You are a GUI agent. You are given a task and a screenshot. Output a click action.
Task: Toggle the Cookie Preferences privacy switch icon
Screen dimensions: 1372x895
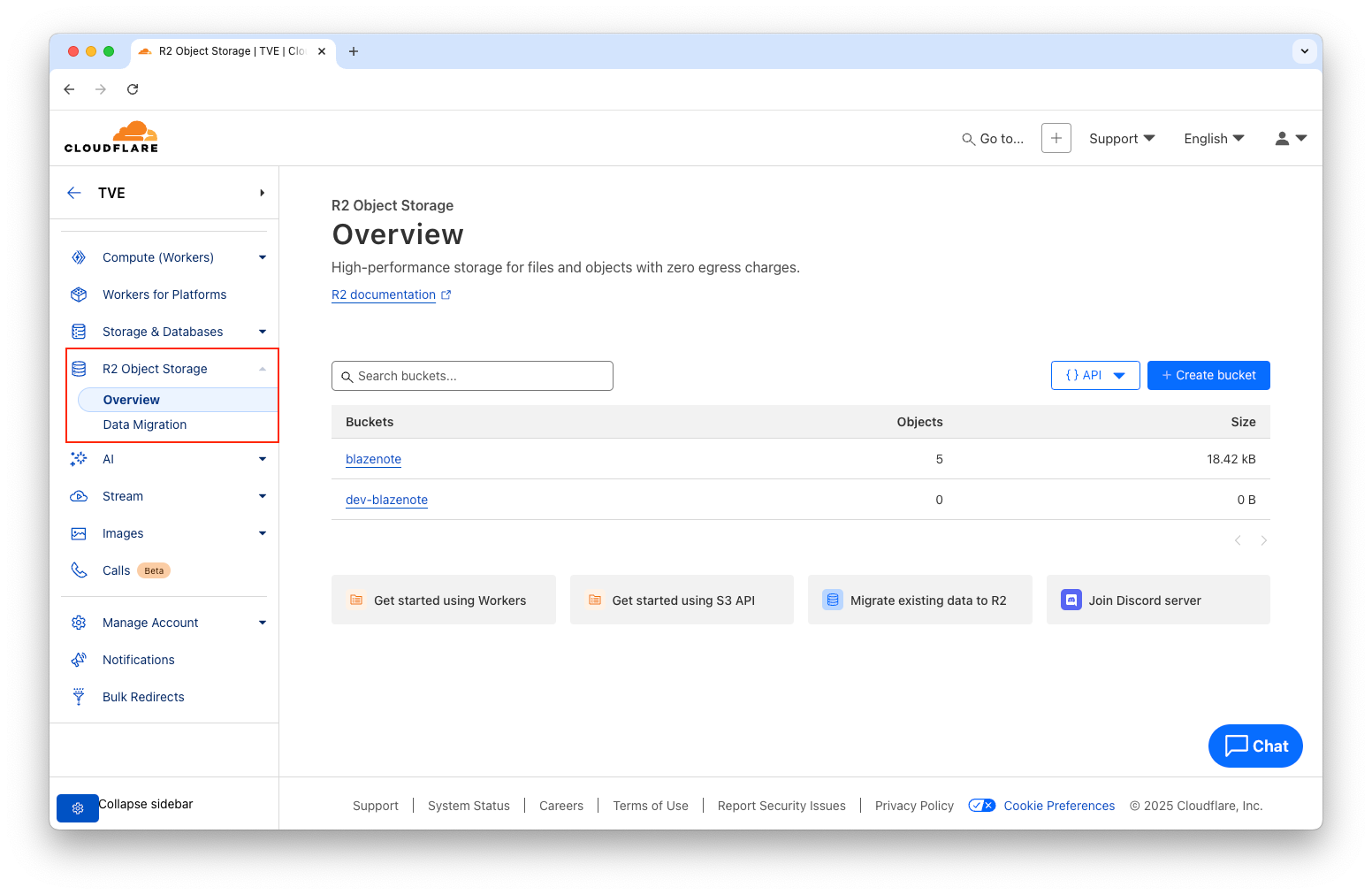coord(981,806)
